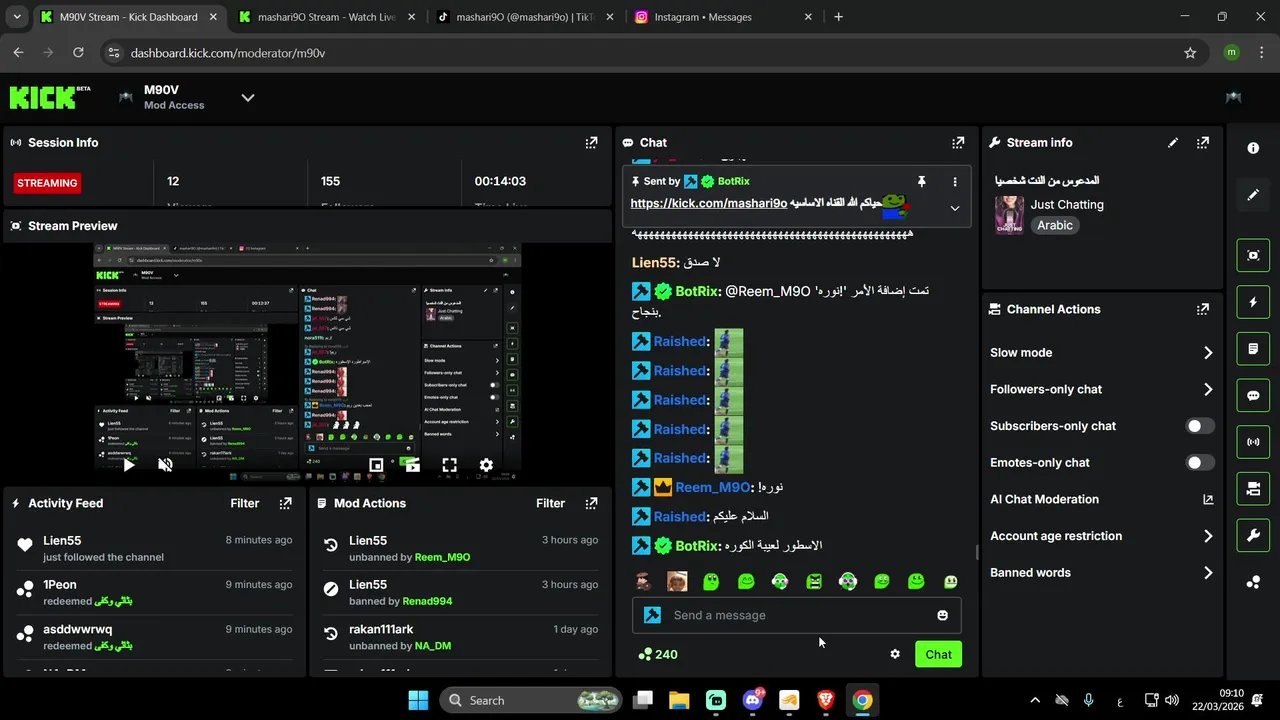Open Activity Feed Filter menu
Viewport: 1280px width, 720px height.
coord(245,504)
